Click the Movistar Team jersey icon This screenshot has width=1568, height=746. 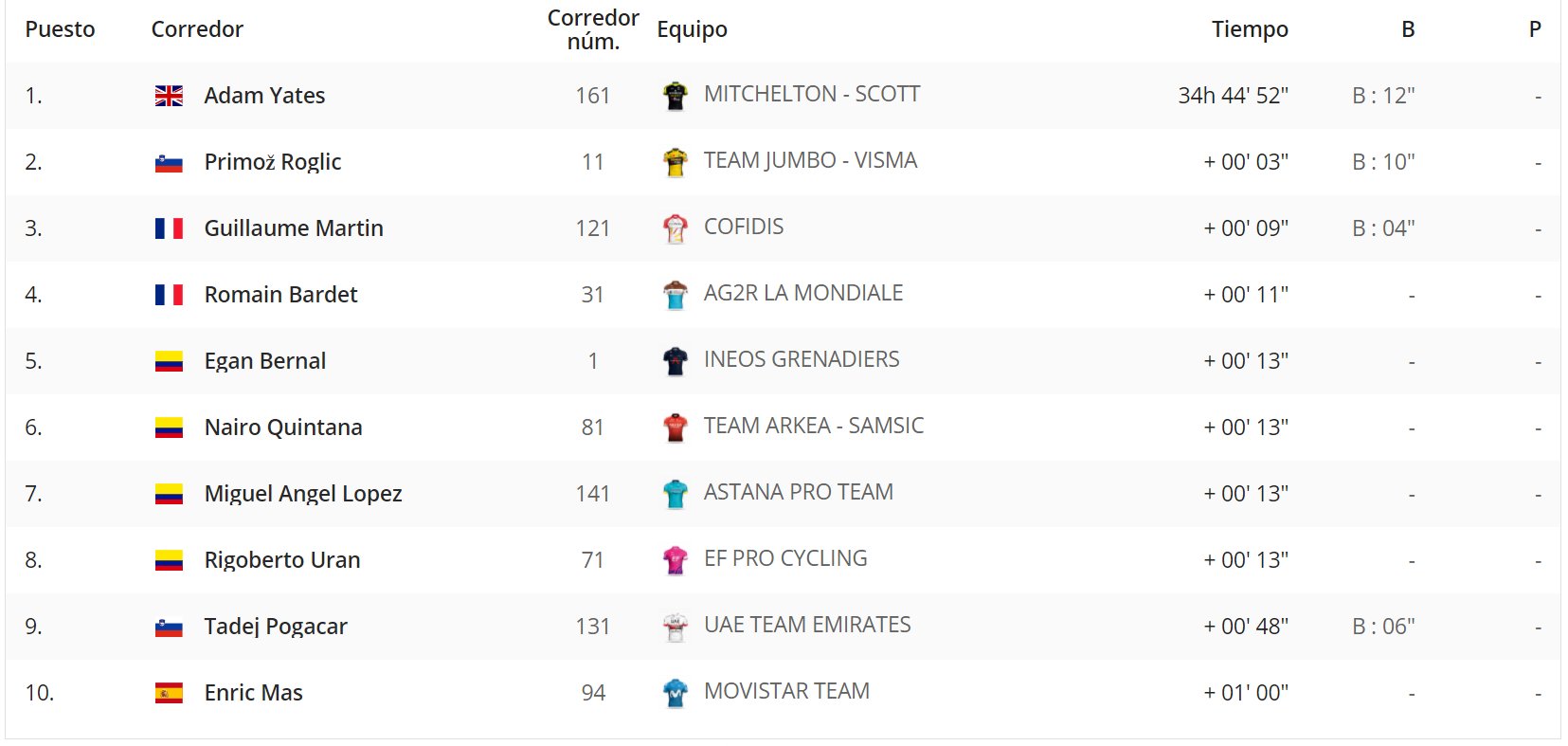tap(675, 693)
